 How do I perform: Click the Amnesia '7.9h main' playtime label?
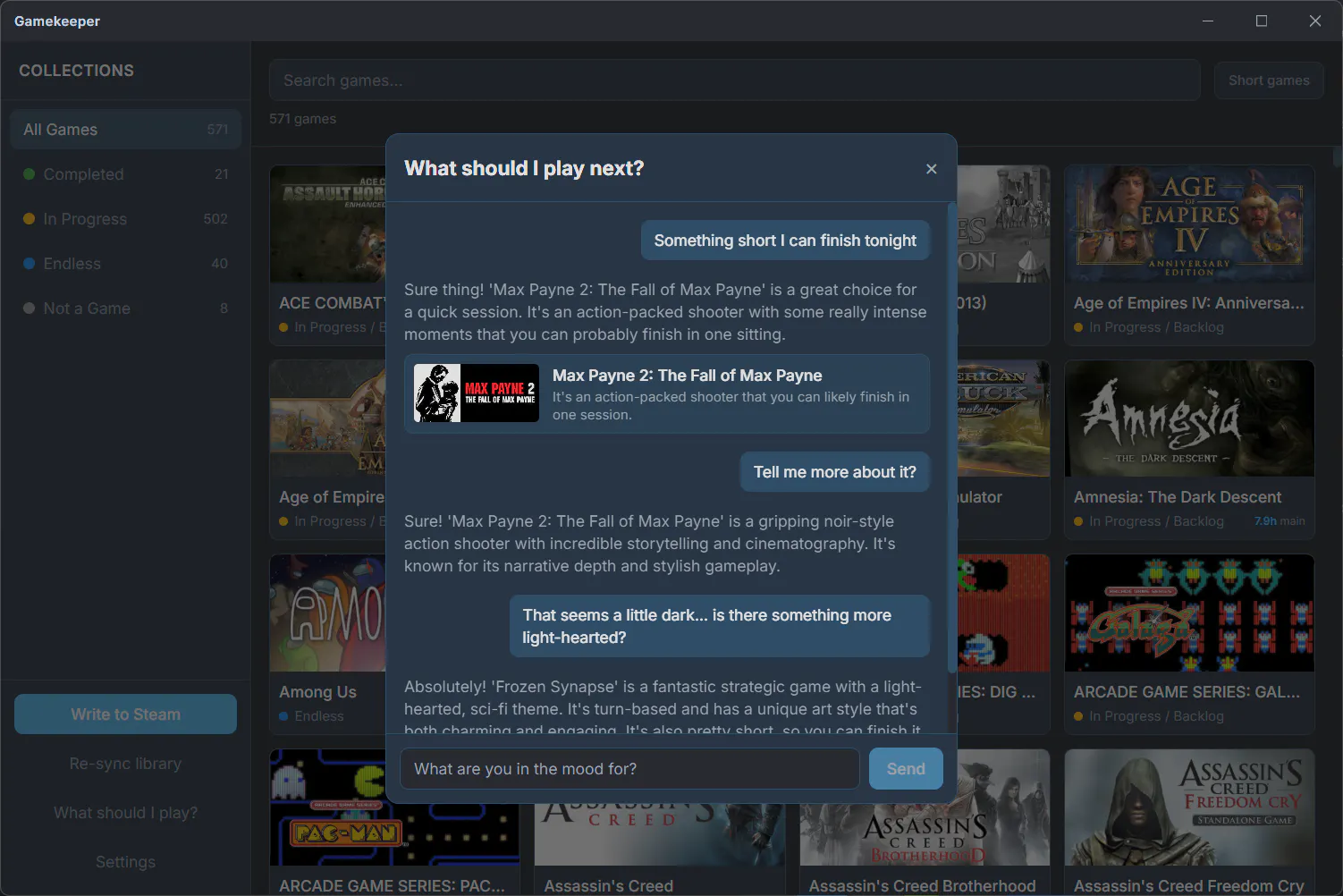coord(1280,521)
